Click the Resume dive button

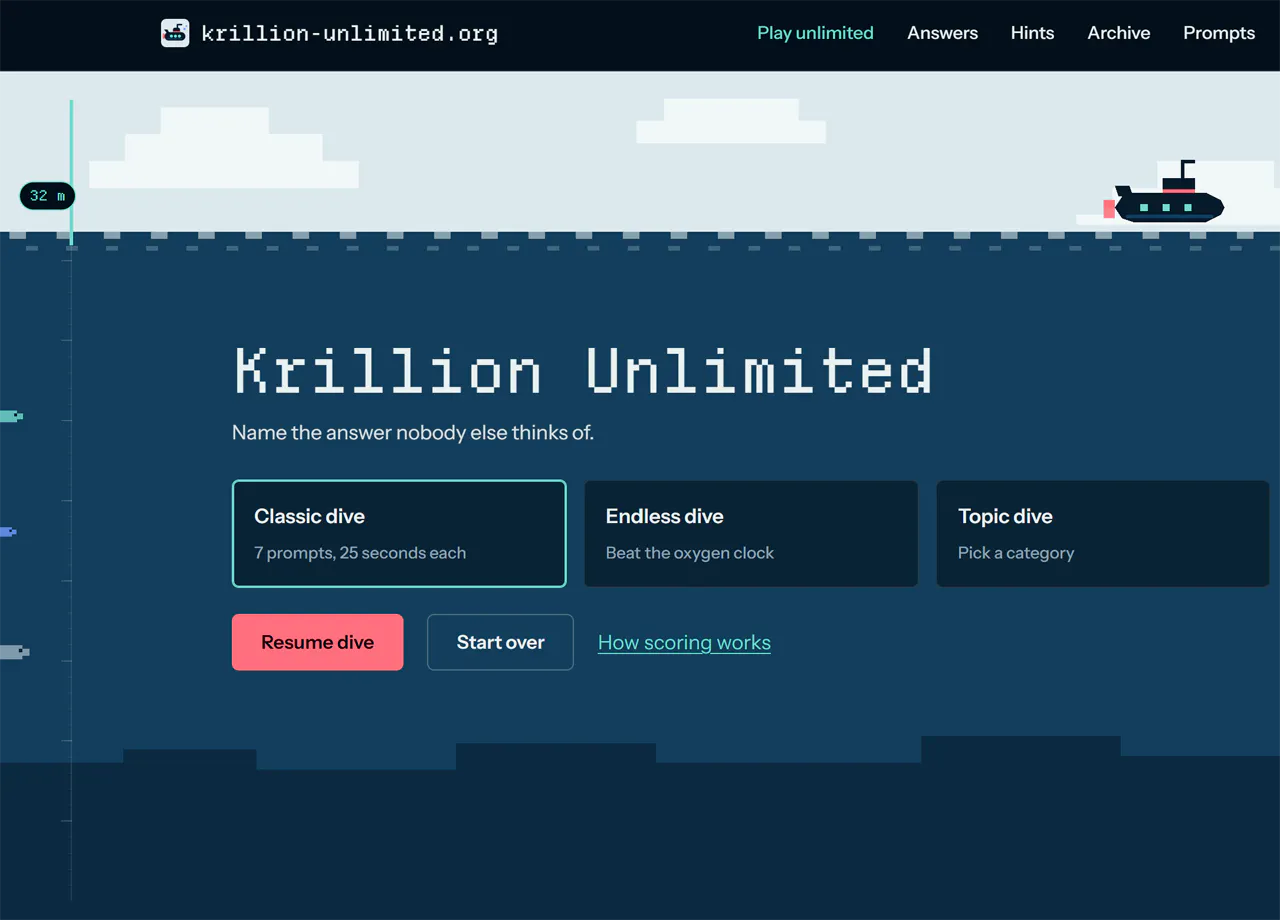318,642
